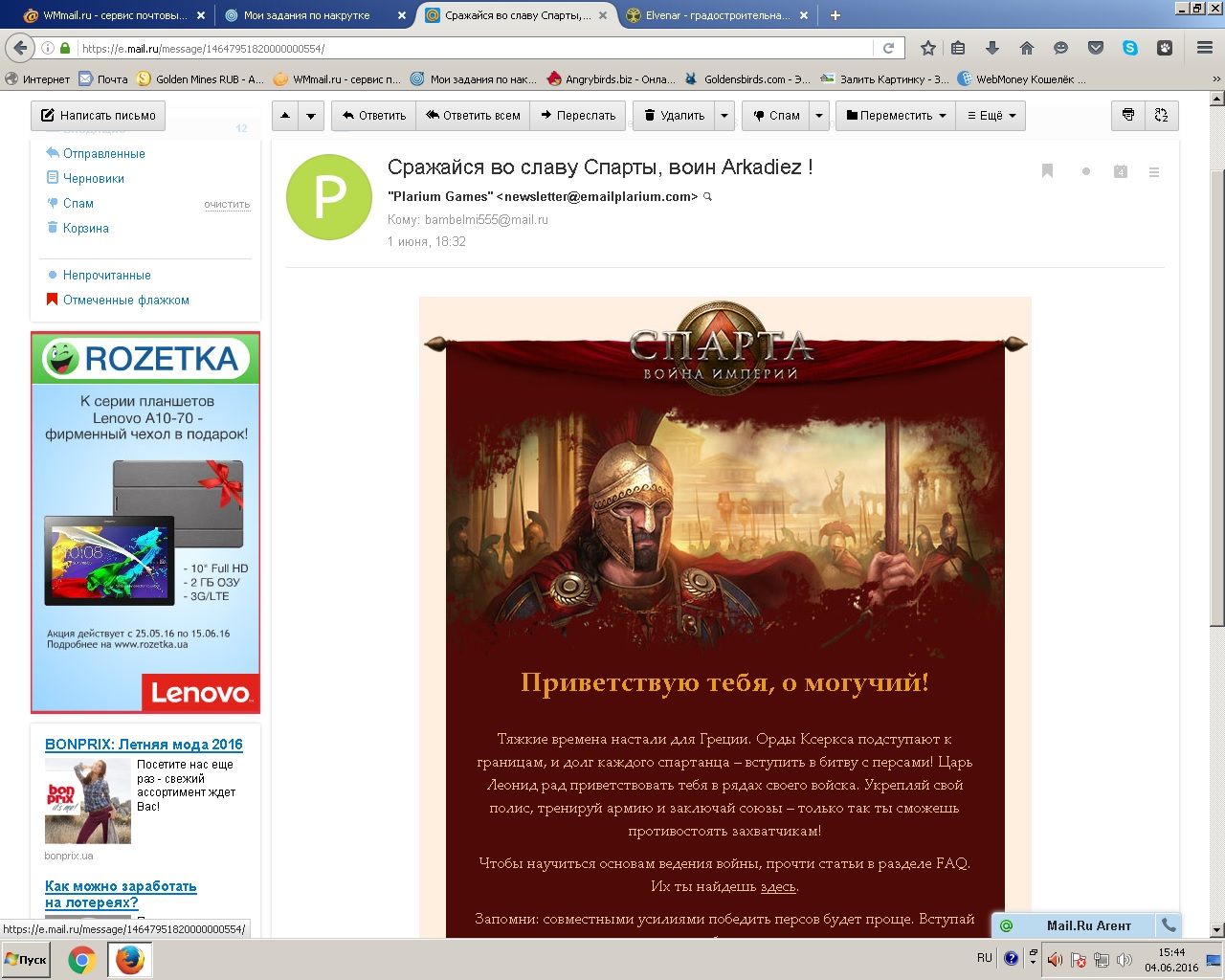Open the Черновики folder

click(93, 178)
